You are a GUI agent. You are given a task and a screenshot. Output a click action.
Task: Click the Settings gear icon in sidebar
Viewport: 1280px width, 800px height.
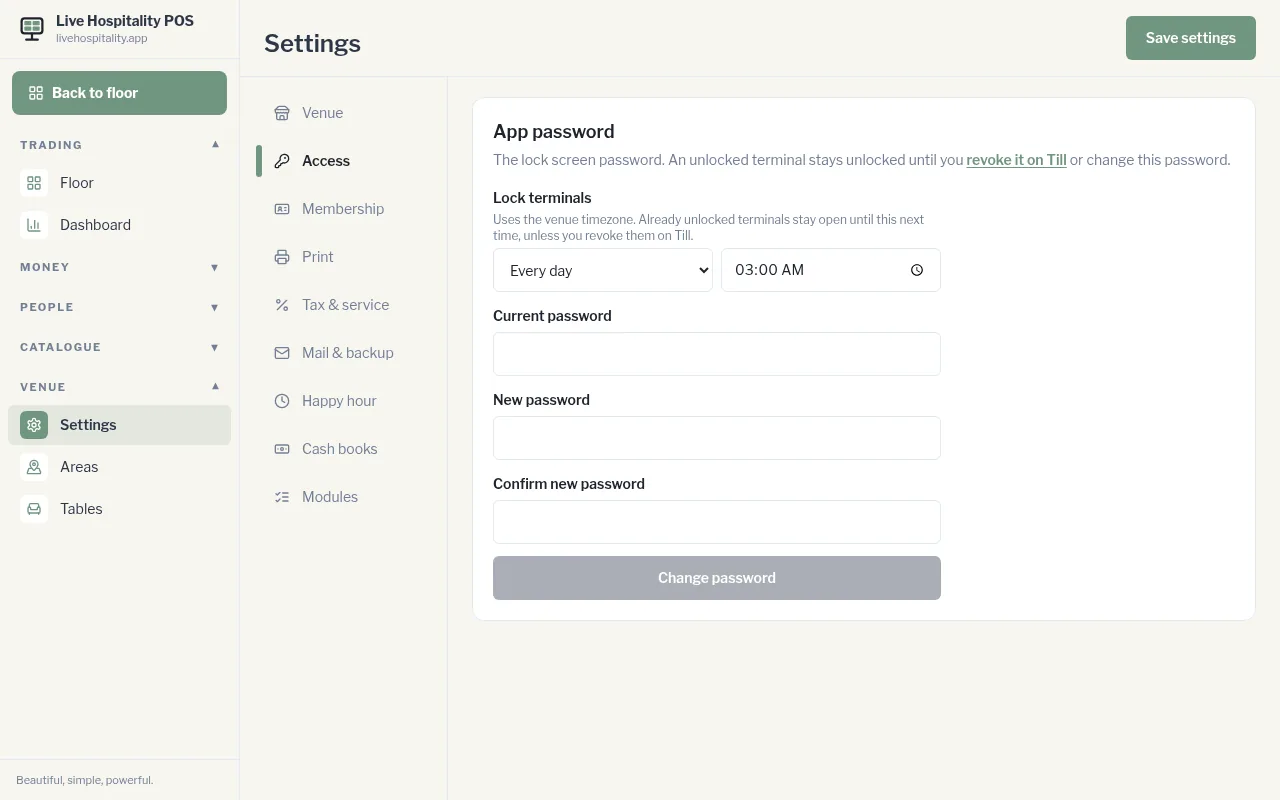34,425
